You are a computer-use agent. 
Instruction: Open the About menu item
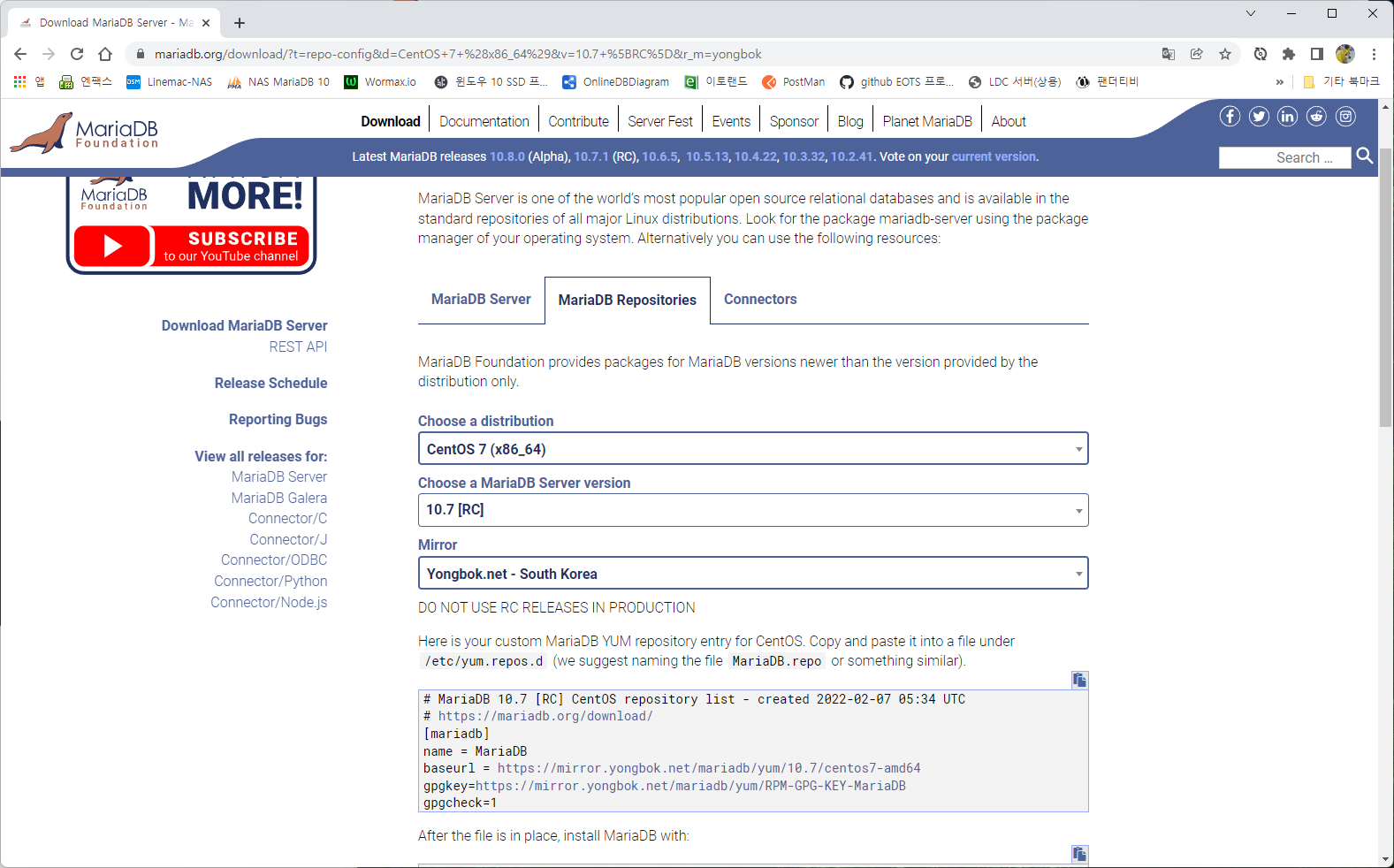[x=1009, y=122]
